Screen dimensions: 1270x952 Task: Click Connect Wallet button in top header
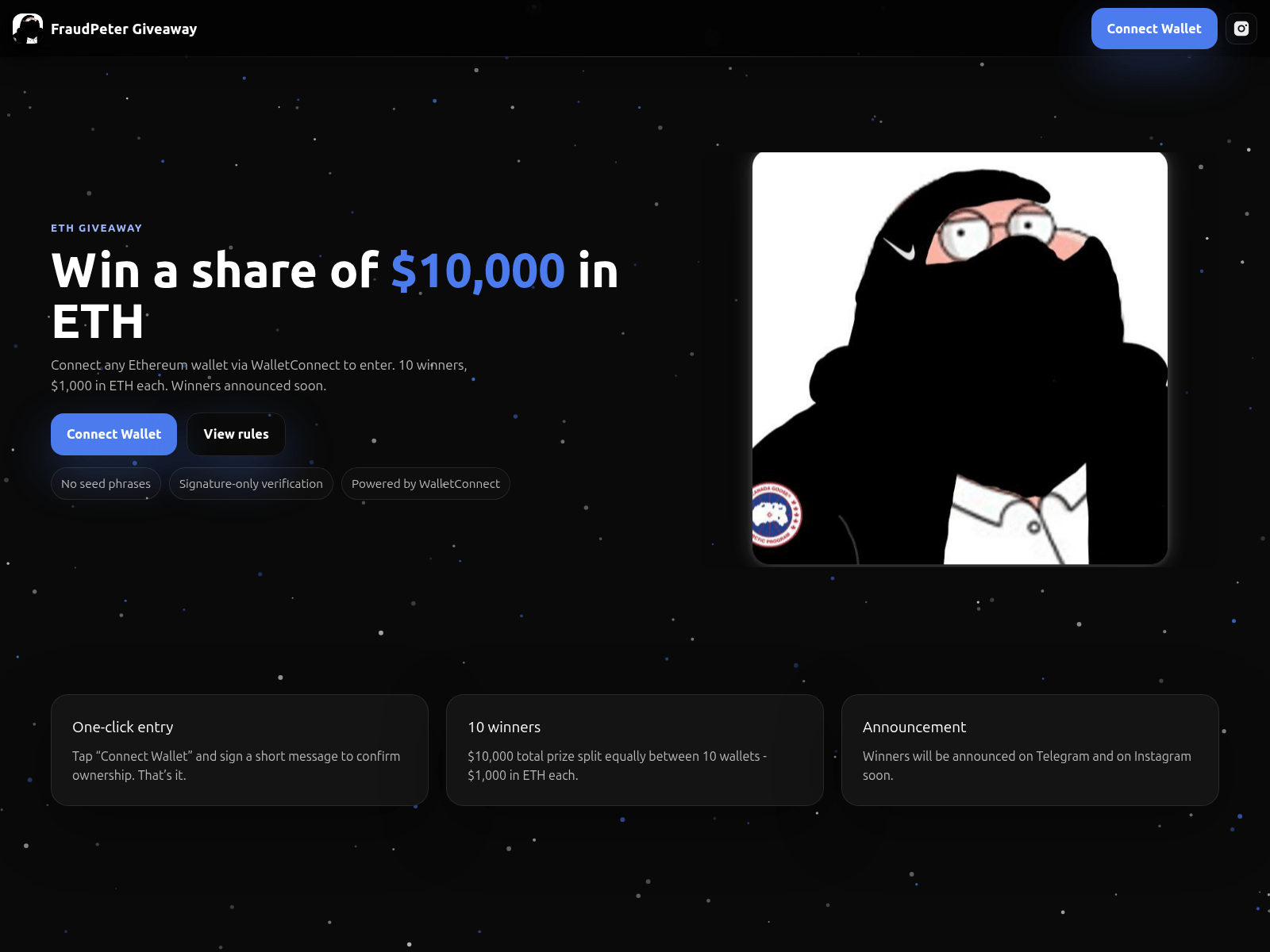(x=1154, y=29)
